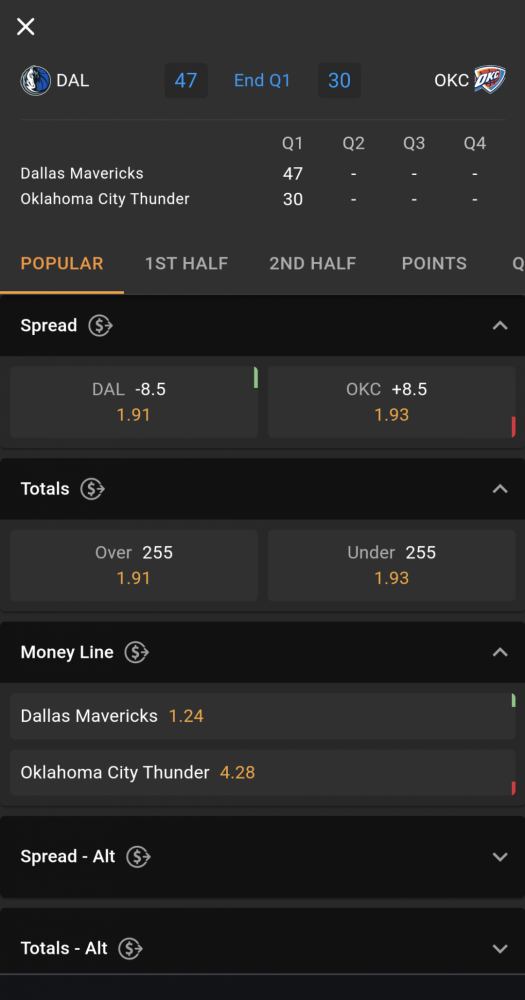Select DAL -8.5 spread bet at 1.91
525x1000 pixels.
pos(134,402)
